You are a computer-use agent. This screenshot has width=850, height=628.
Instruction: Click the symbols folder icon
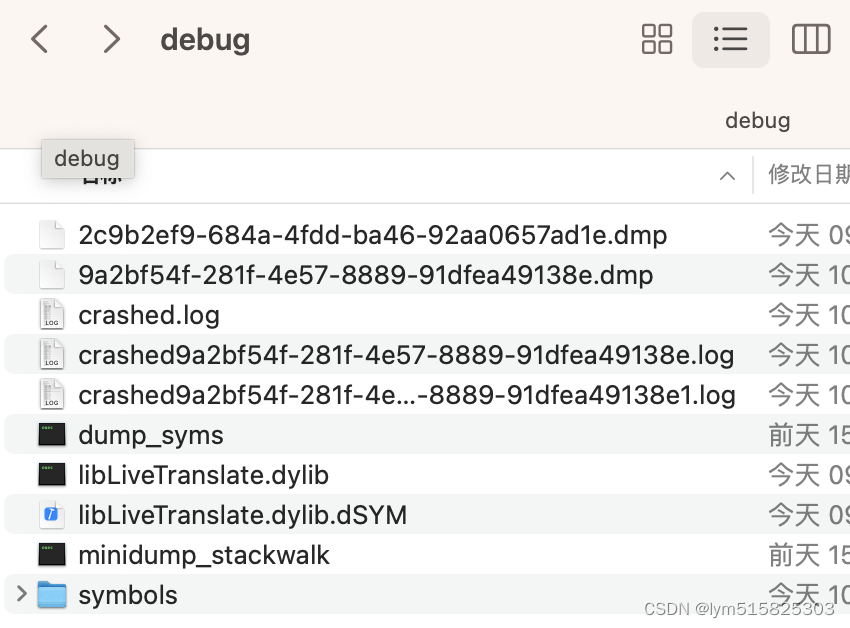(x=51, y=594)
